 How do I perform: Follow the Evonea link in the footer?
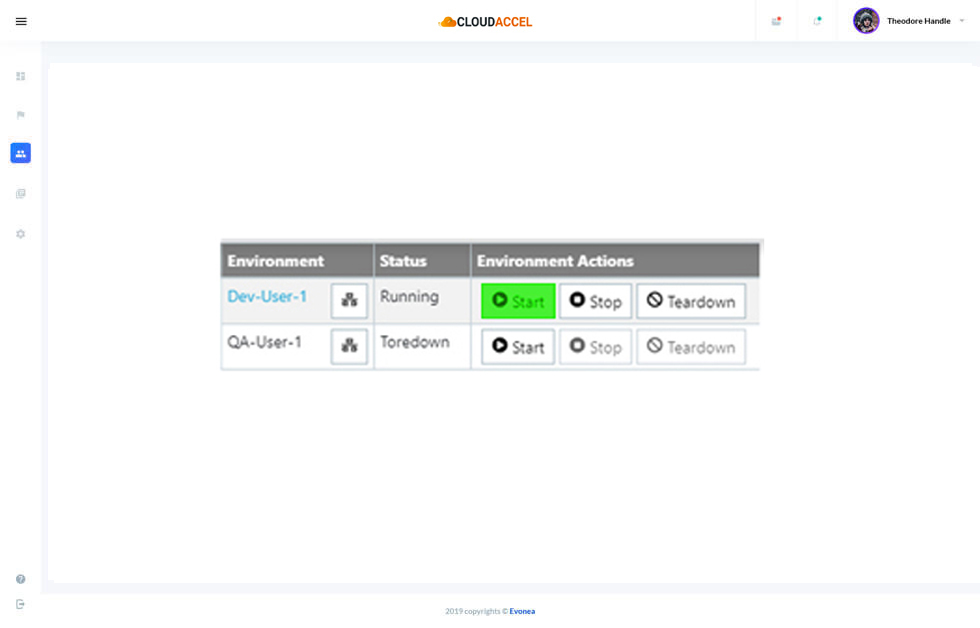pyautogui.click(x=522, y=611)
